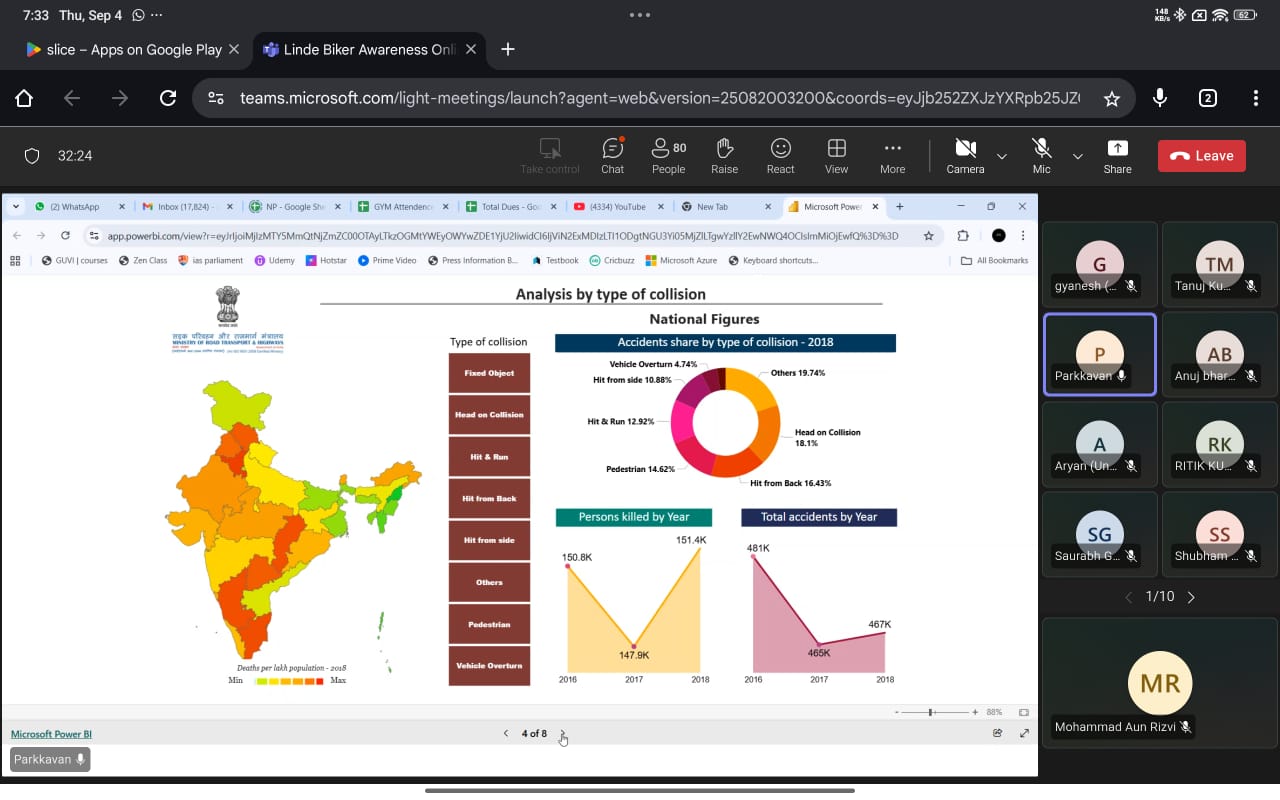The width and height of the screenshot is (1280, 800).
Task: Open the View layout options
Action: [836, 155]
